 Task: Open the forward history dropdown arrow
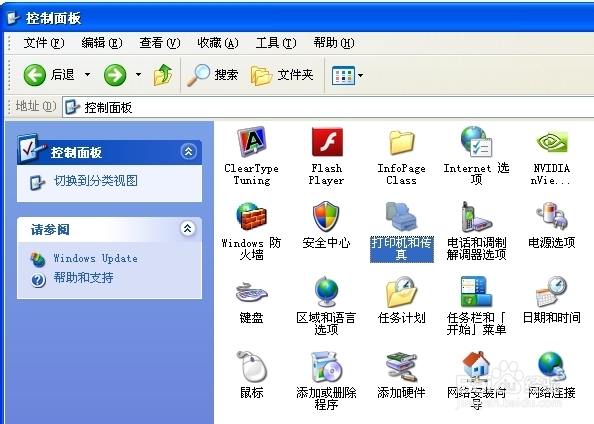[x=138, y=75]
